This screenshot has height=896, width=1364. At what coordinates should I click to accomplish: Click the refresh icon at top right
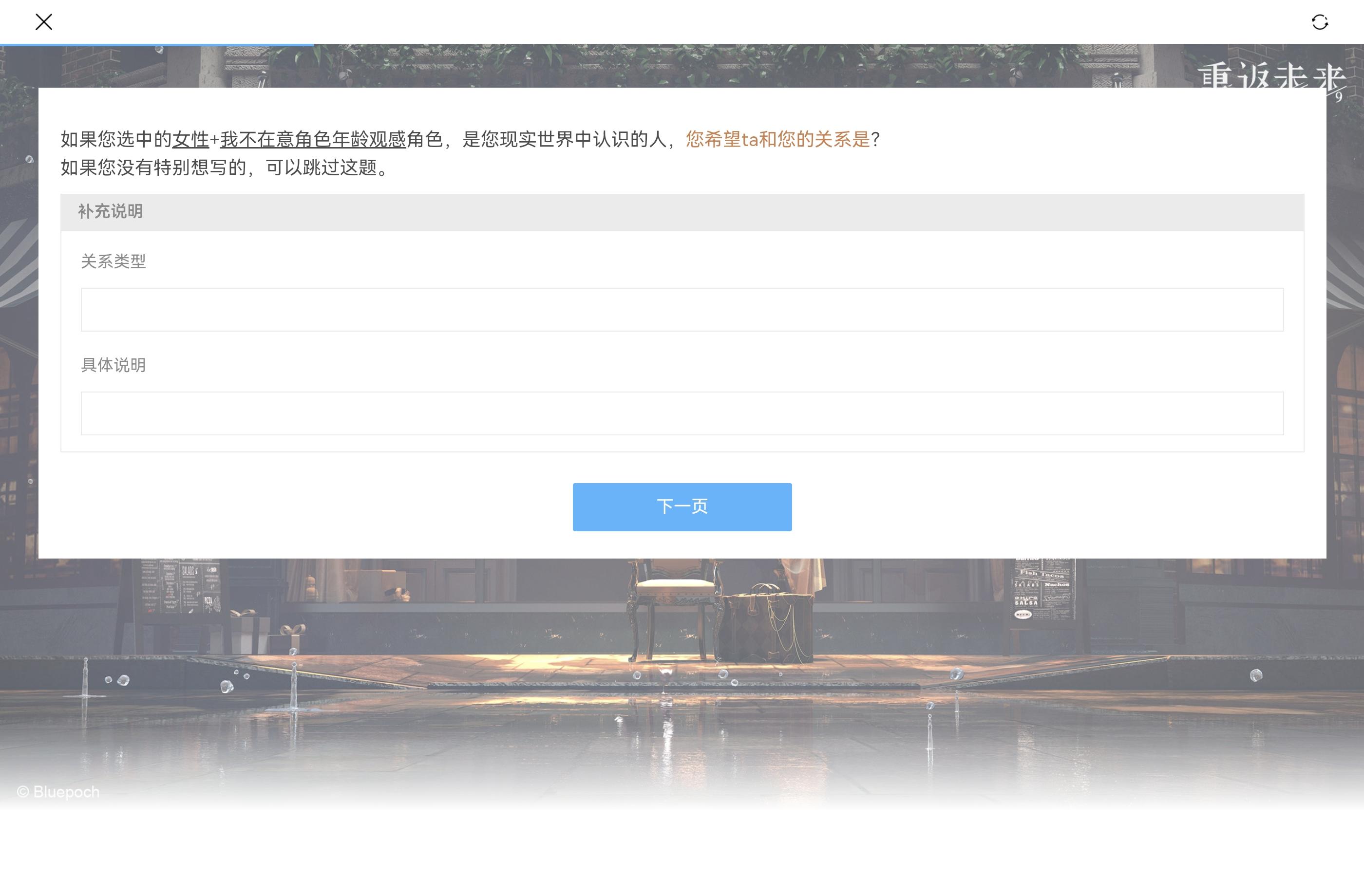[x=1319, y=22]
